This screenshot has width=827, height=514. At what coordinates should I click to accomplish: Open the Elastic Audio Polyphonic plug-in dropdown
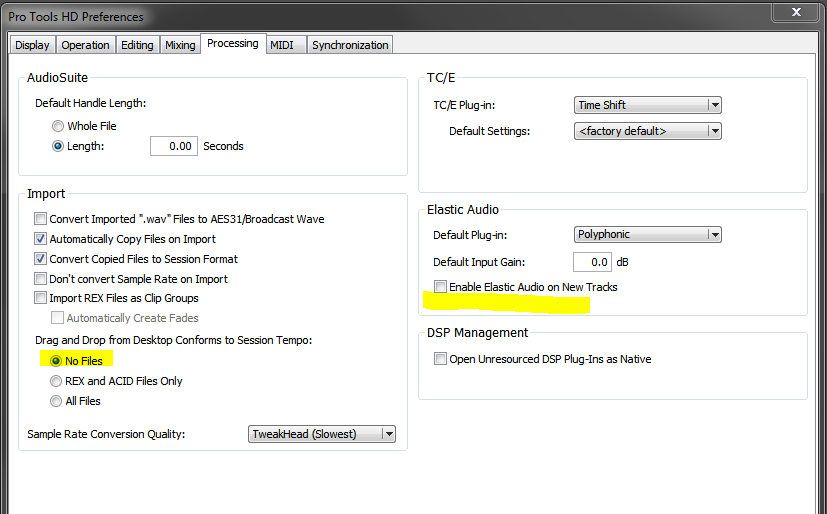(648, 234)
